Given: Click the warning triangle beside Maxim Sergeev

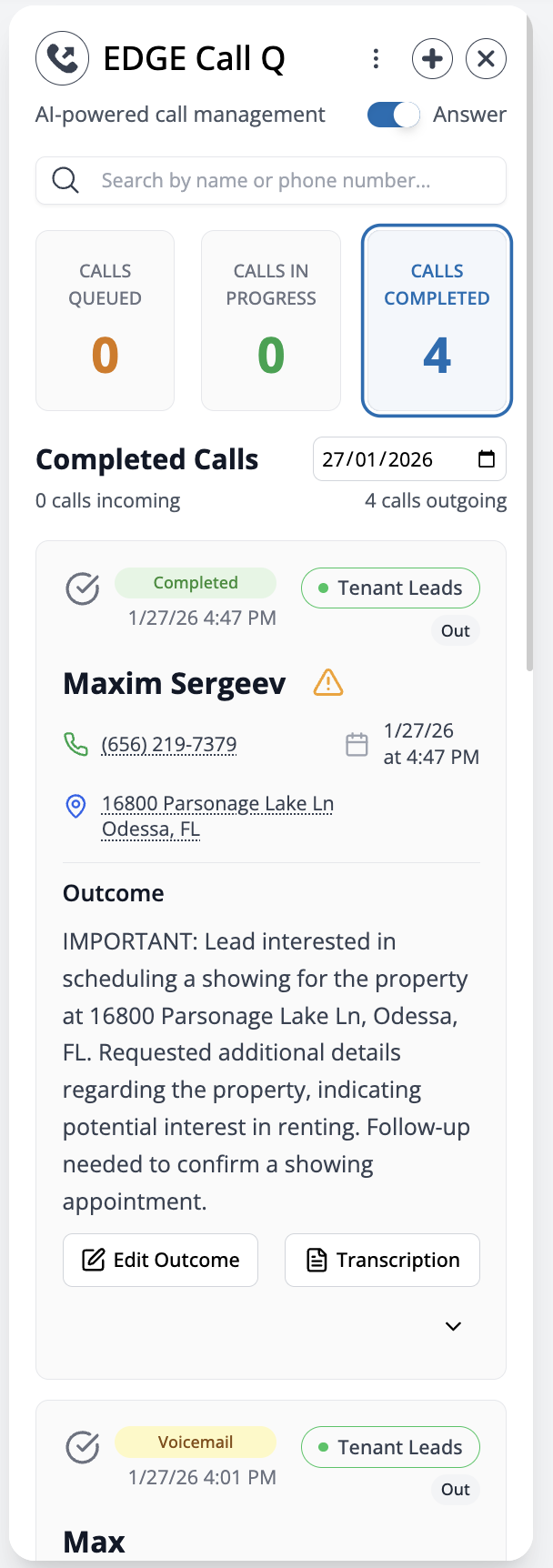Looking at the screenshot, I should click(x=328, y=682).
